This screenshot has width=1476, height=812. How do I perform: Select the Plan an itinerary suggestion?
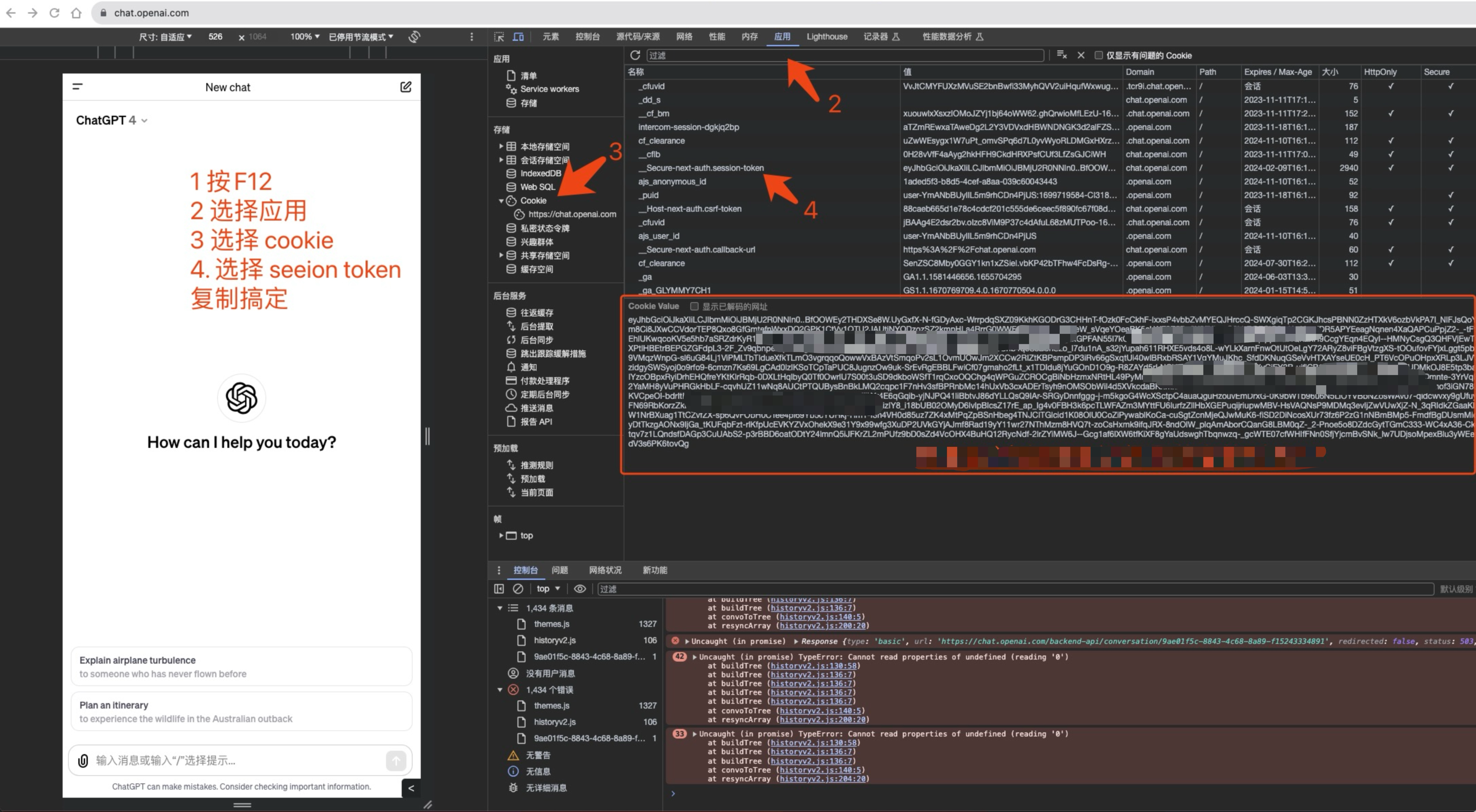point(241,711)
